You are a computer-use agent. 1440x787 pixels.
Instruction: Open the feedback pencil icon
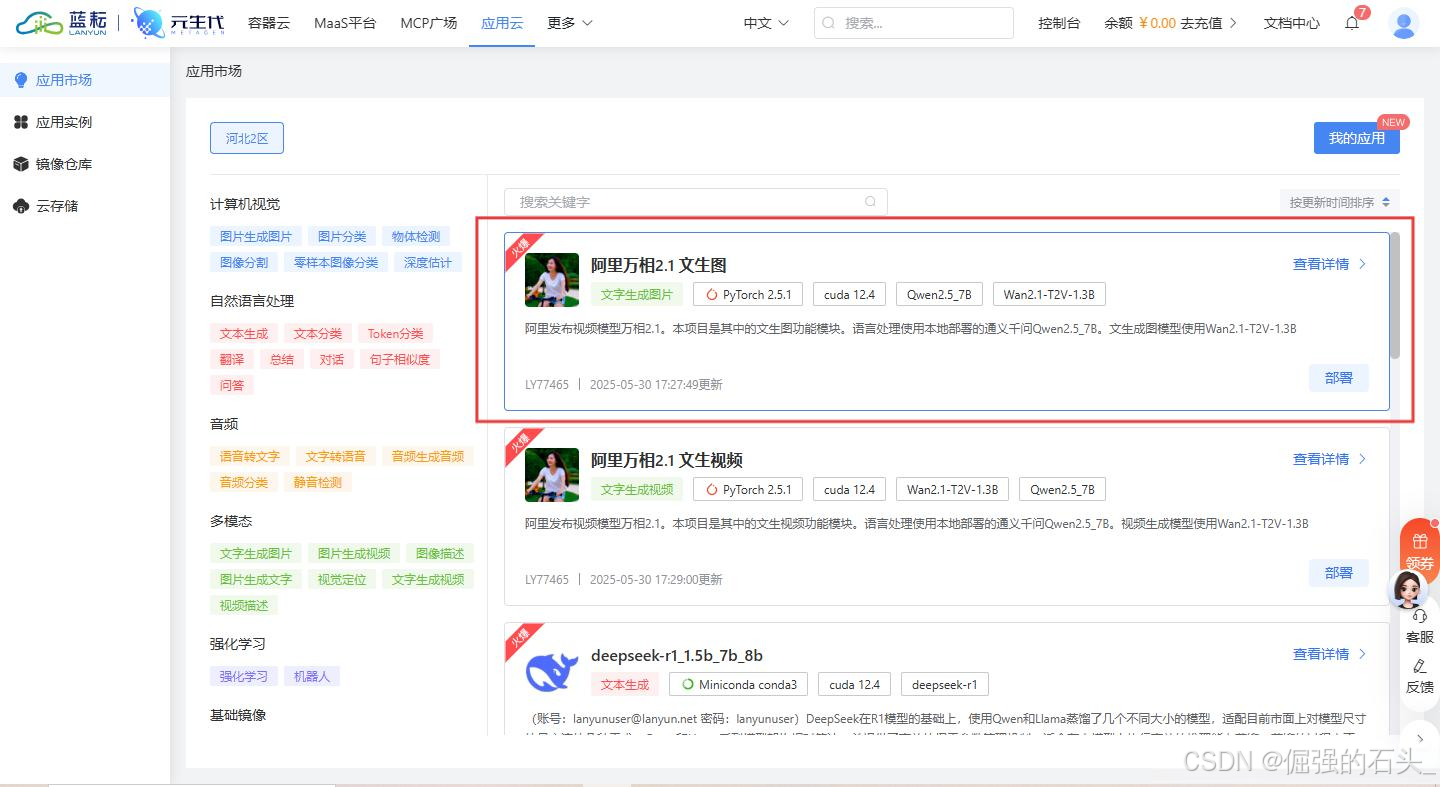click(1420, 666)
